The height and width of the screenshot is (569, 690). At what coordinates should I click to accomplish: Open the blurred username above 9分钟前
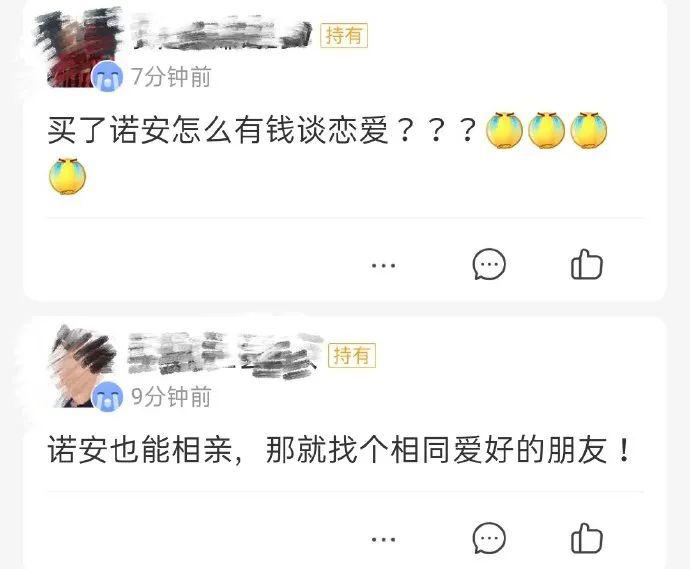click(224, 355)
